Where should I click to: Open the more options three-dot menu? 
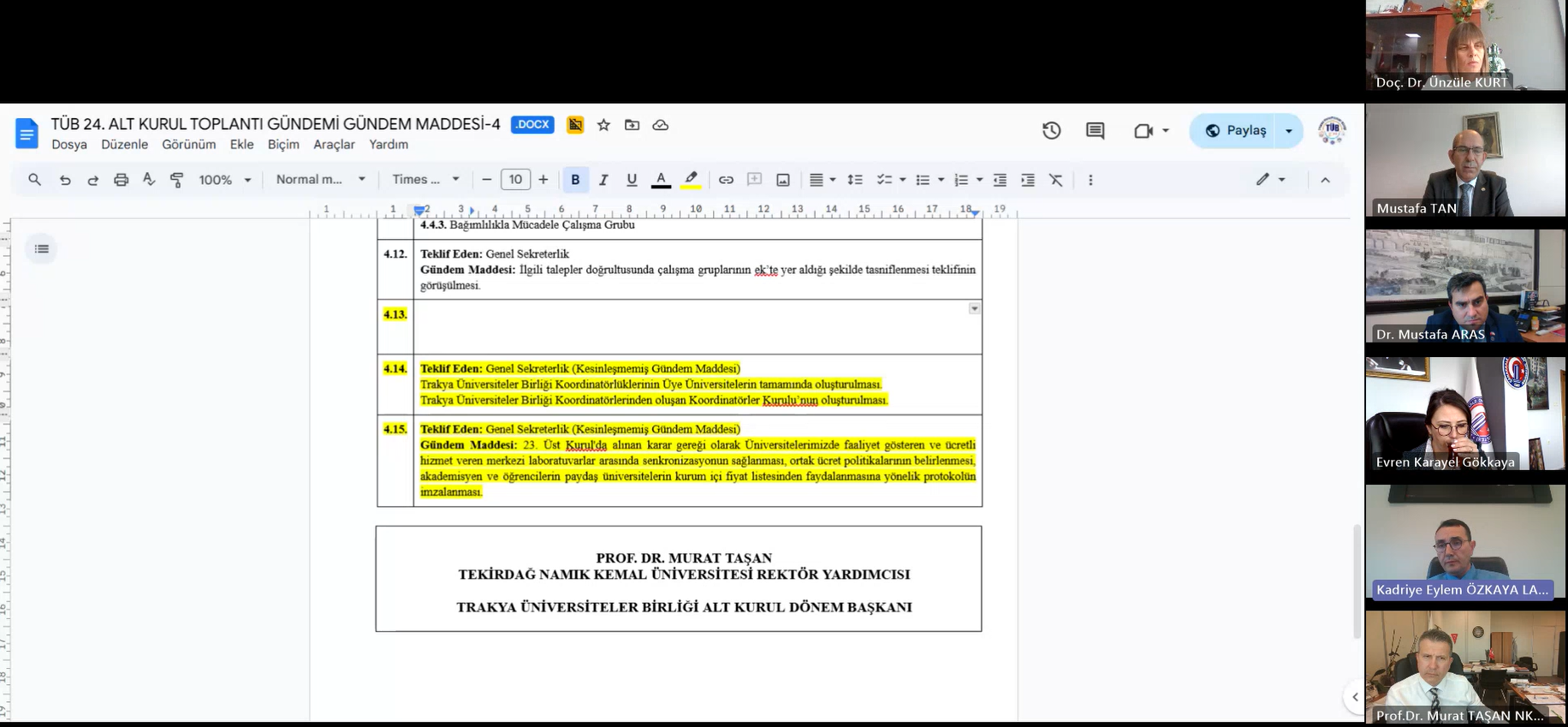(x=1090, y=180)
